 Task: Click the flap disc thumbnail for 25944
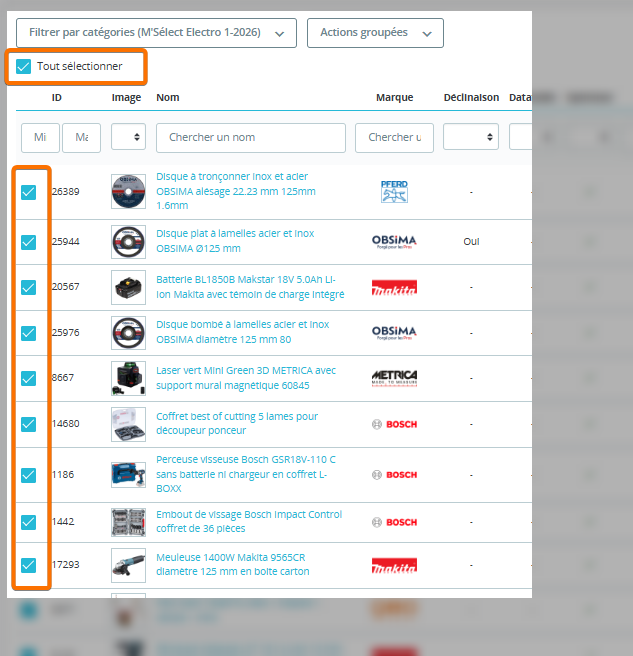(128, 242)
